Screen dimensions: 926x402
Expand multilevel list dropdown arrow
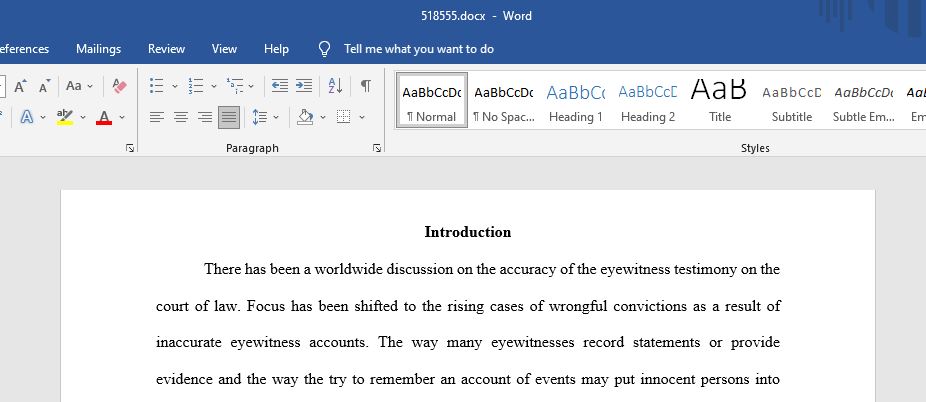(251, 87)
